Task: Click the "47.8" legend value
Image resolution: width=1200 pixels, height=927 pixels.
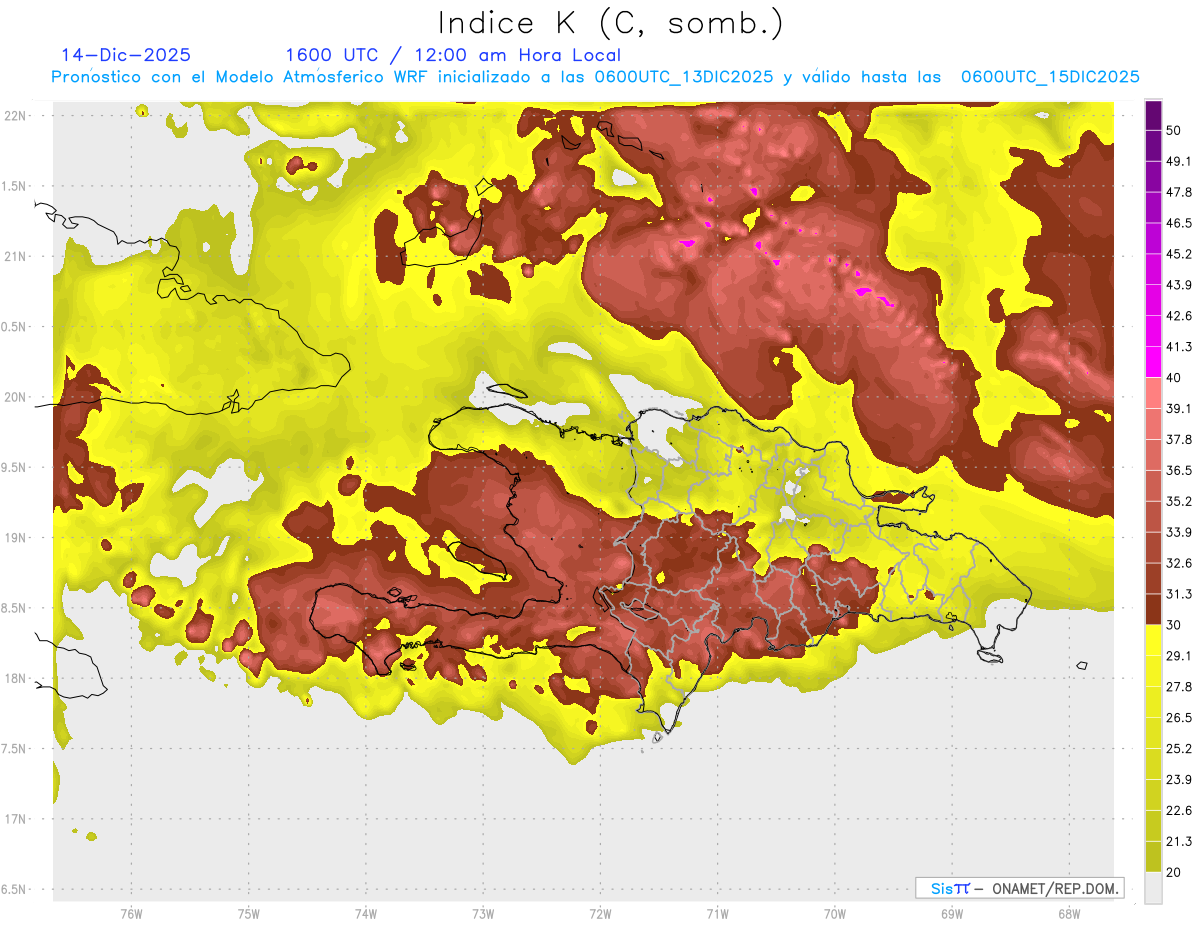Action: pyautogui.click(x=1179, y=192)
